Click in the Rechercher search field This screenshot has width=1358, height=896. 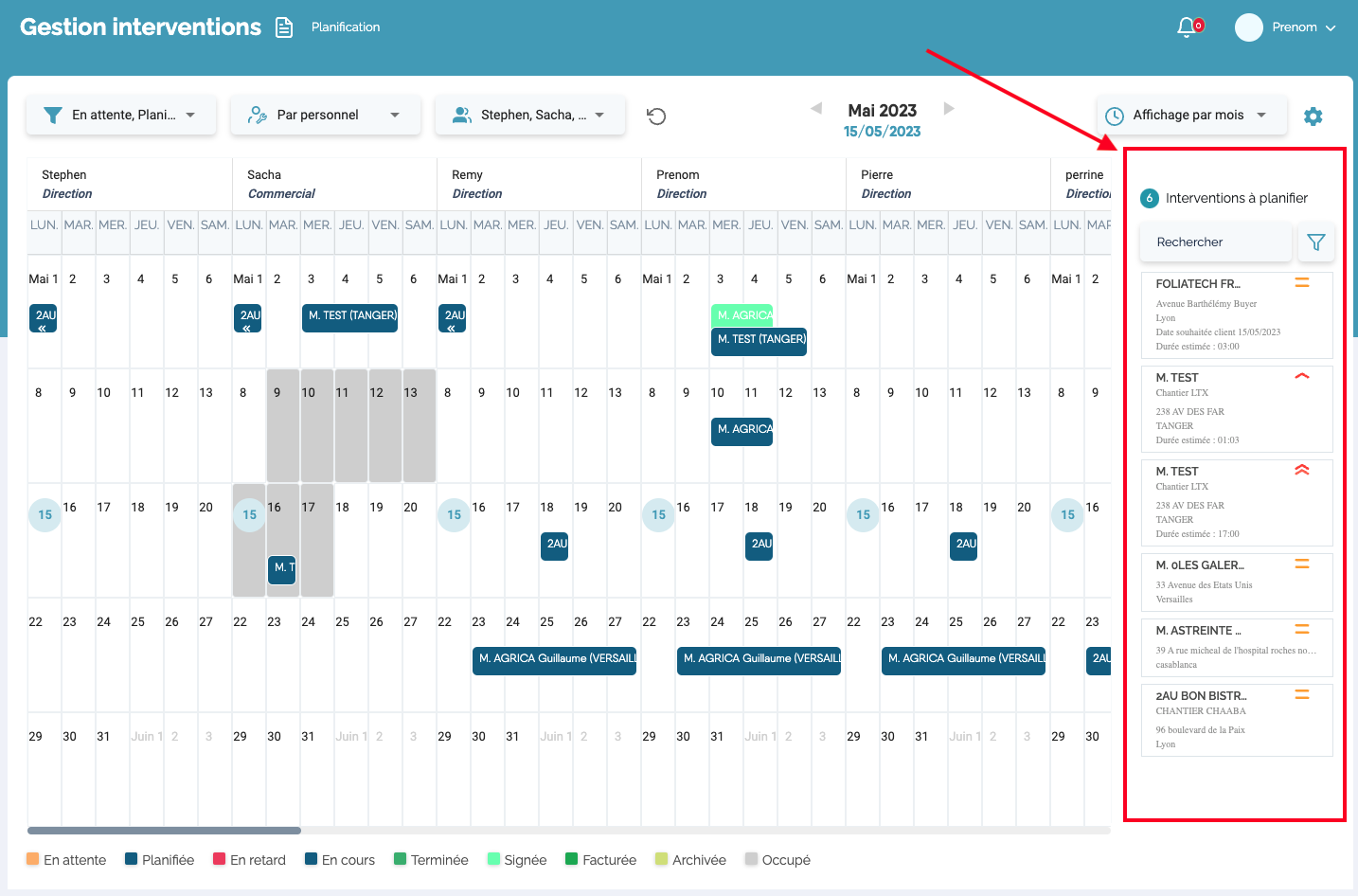1215,242
